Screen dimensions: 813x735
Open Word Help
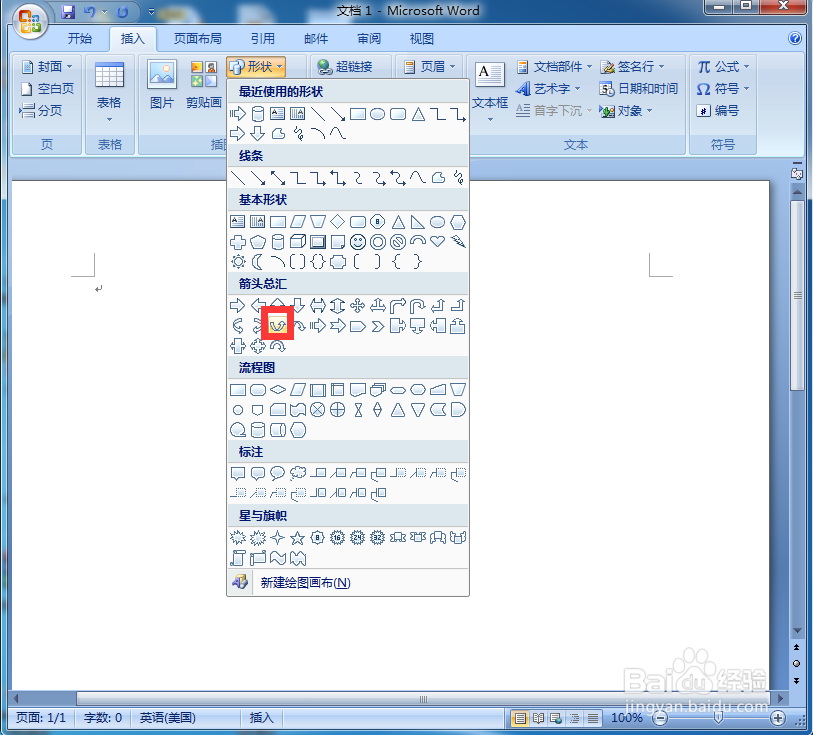pos(794,38)
